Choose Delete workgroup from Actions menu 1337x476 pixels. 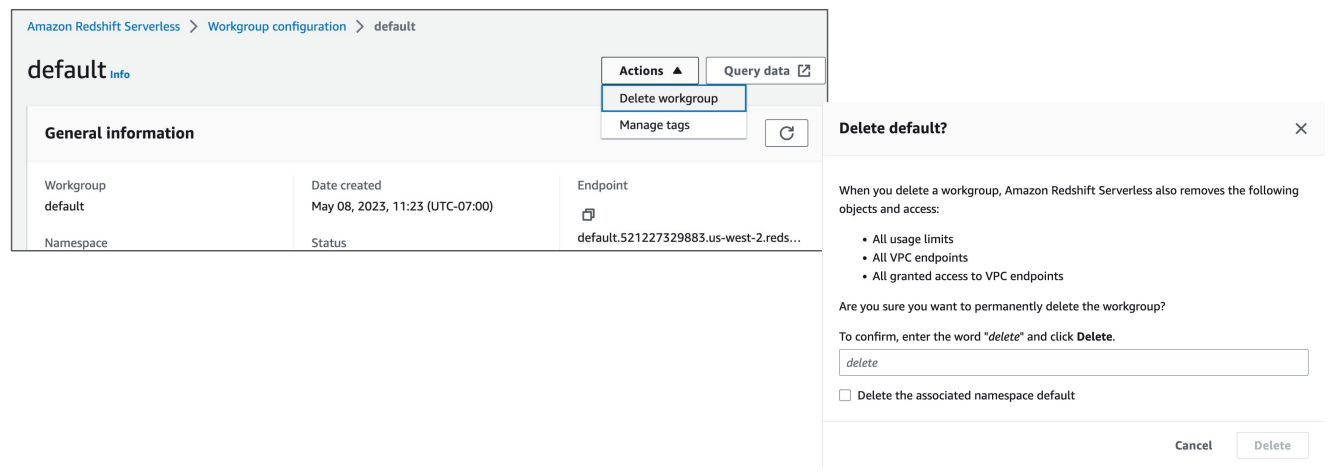pos(673,98)
